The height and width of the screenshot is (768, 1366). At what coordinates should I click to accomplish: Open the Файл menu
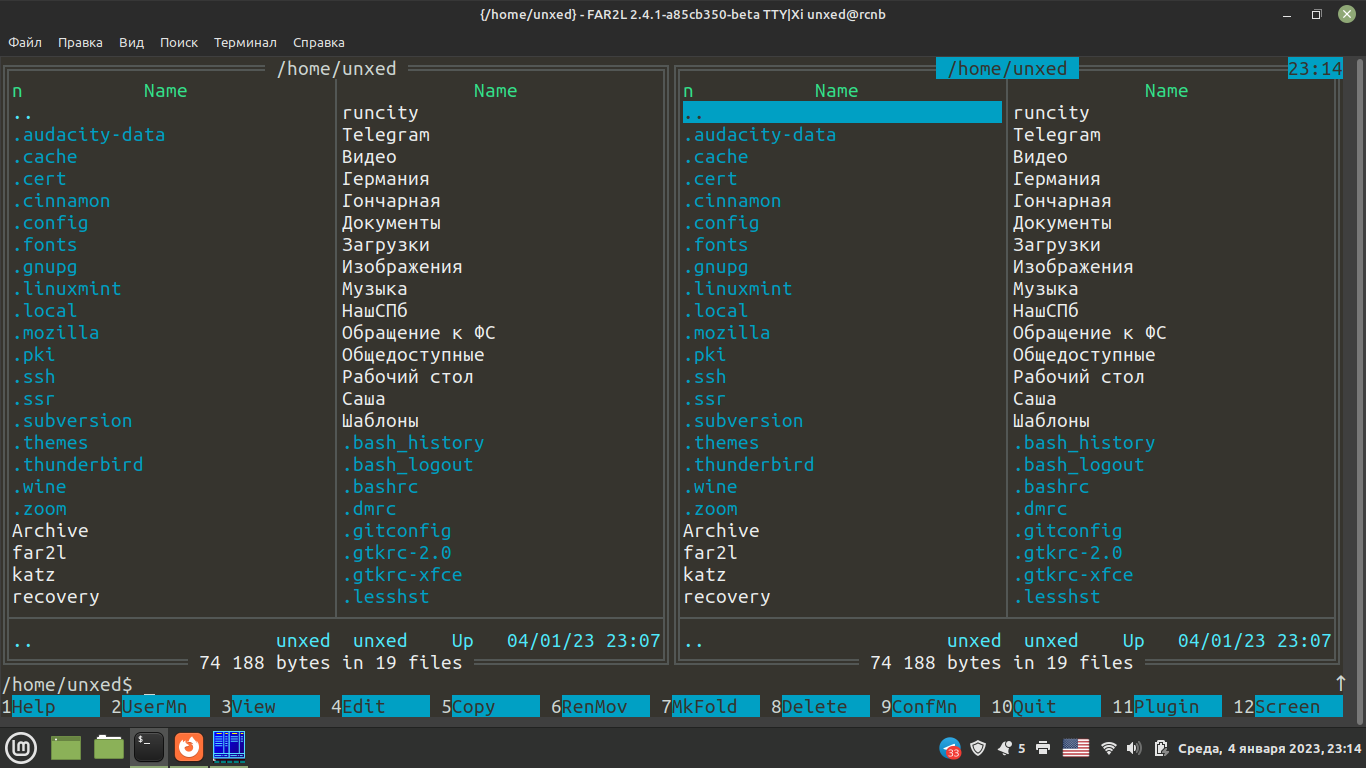click(24, 42)
